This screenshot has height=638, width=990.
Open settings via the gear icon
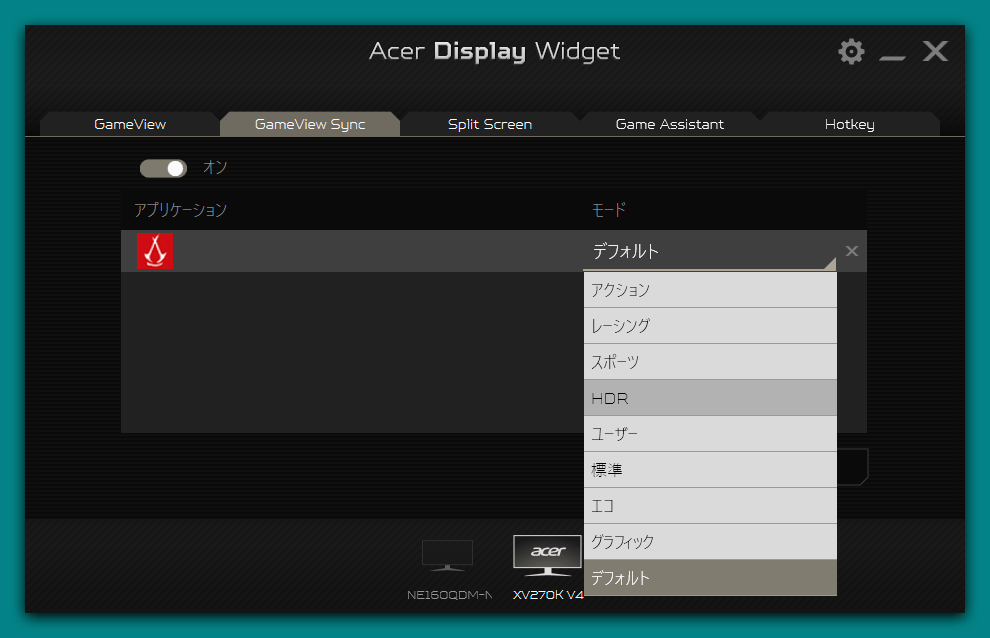851,51
